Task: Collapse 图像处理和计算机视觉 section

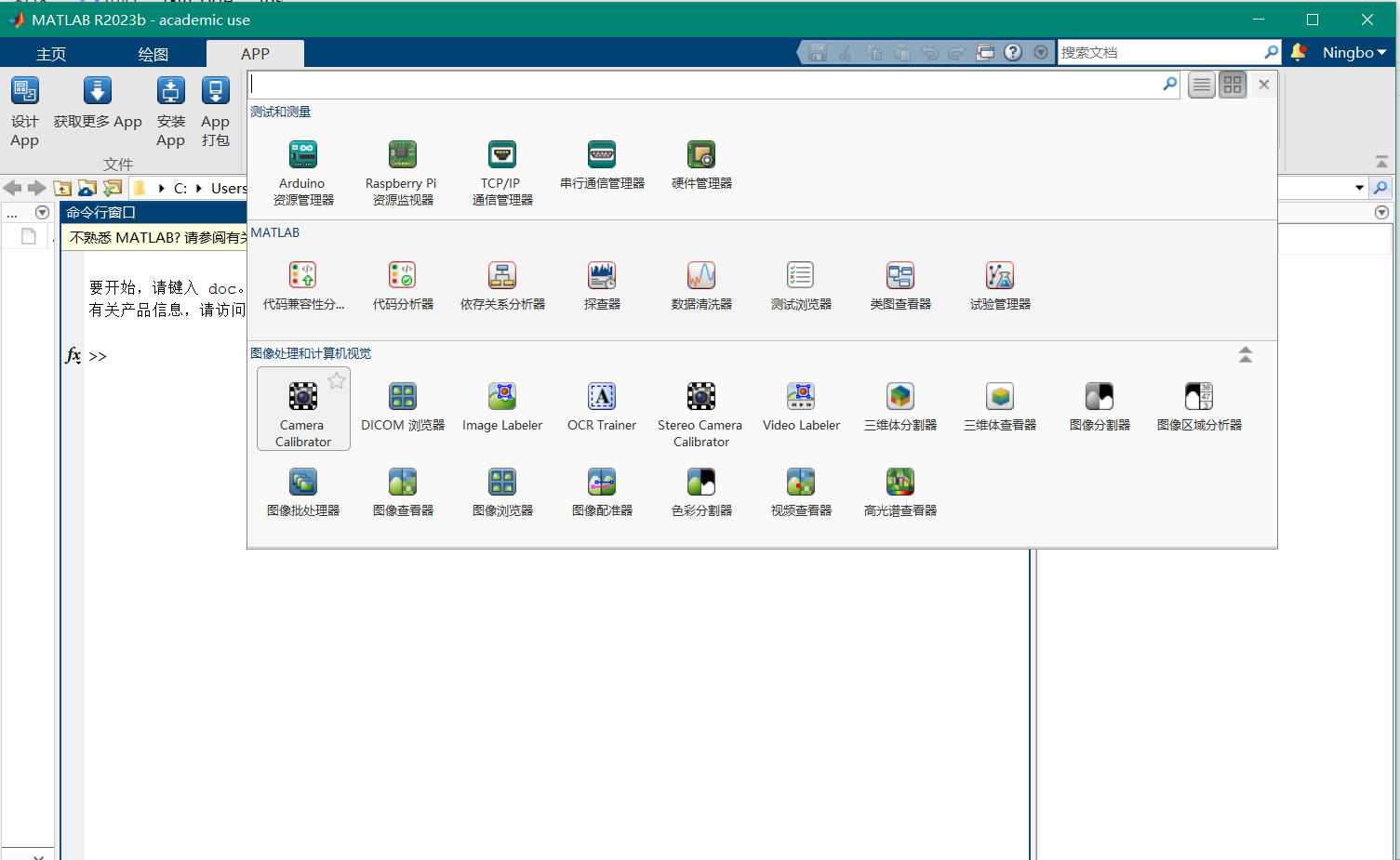Action: (1246, 354)
